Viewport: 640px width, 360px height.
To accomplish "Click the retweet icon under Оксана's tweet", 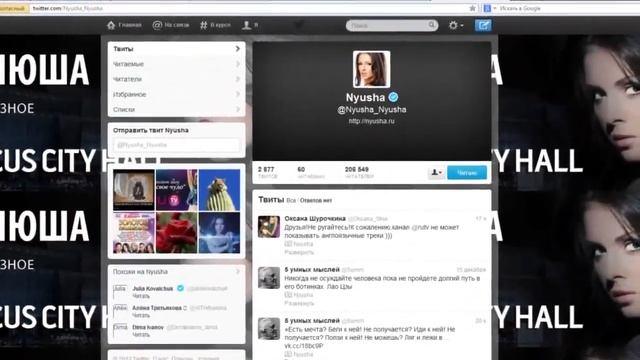I will (x=288, y=244).
